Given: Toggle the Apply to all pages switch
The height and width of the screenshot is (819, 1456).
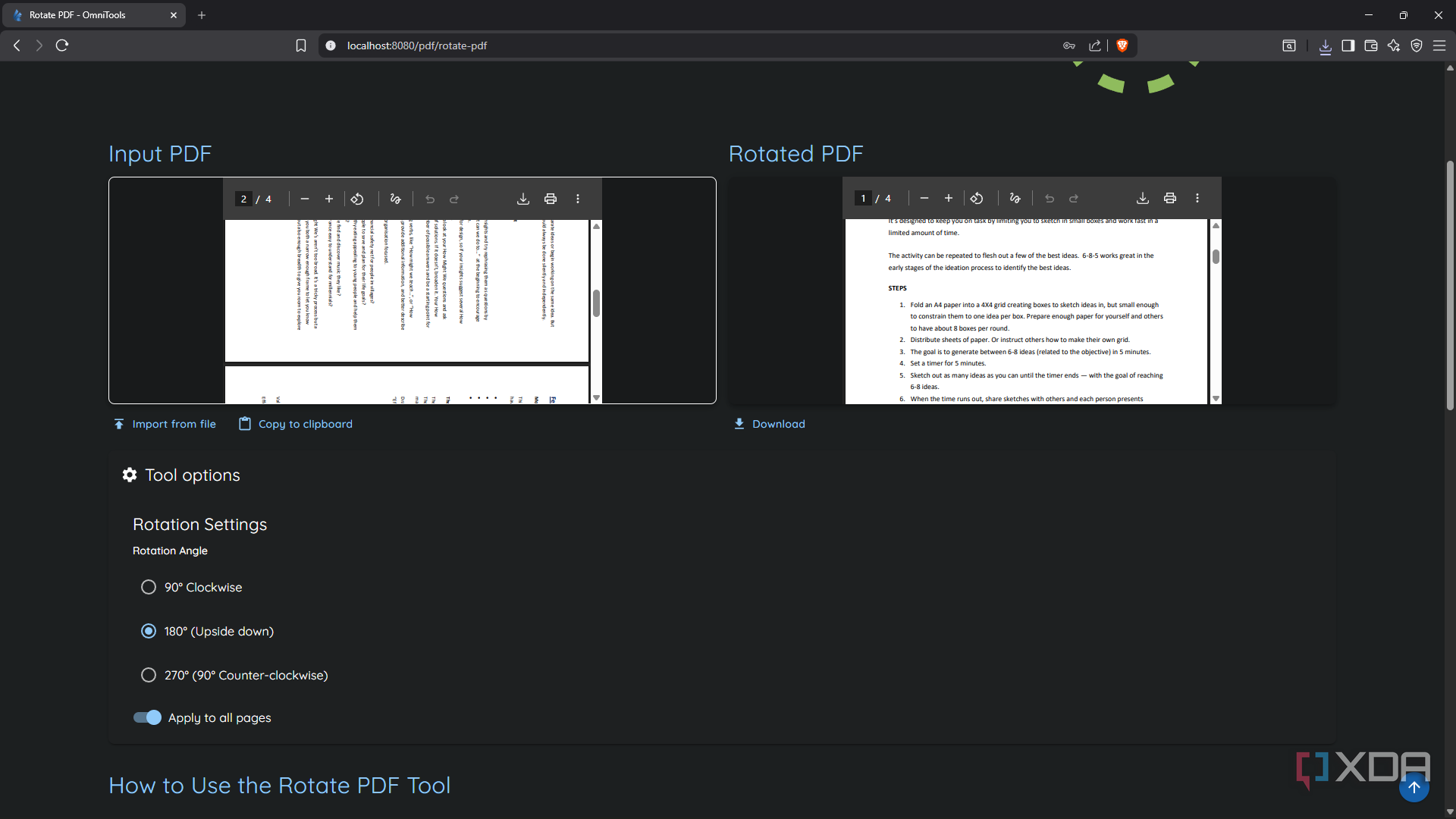Looking at the screenshot, I should pyautogui.click(x=147, y=718).
